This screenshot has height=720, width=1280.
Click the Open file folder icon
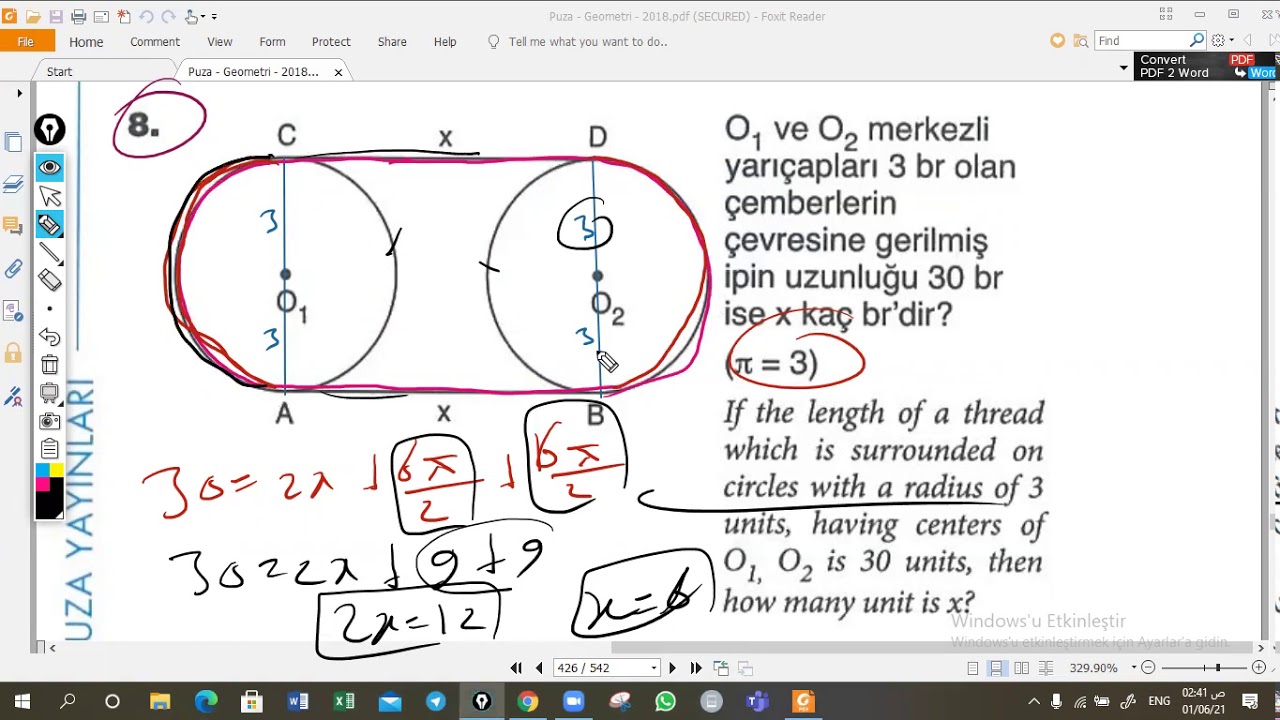[33, 17]
